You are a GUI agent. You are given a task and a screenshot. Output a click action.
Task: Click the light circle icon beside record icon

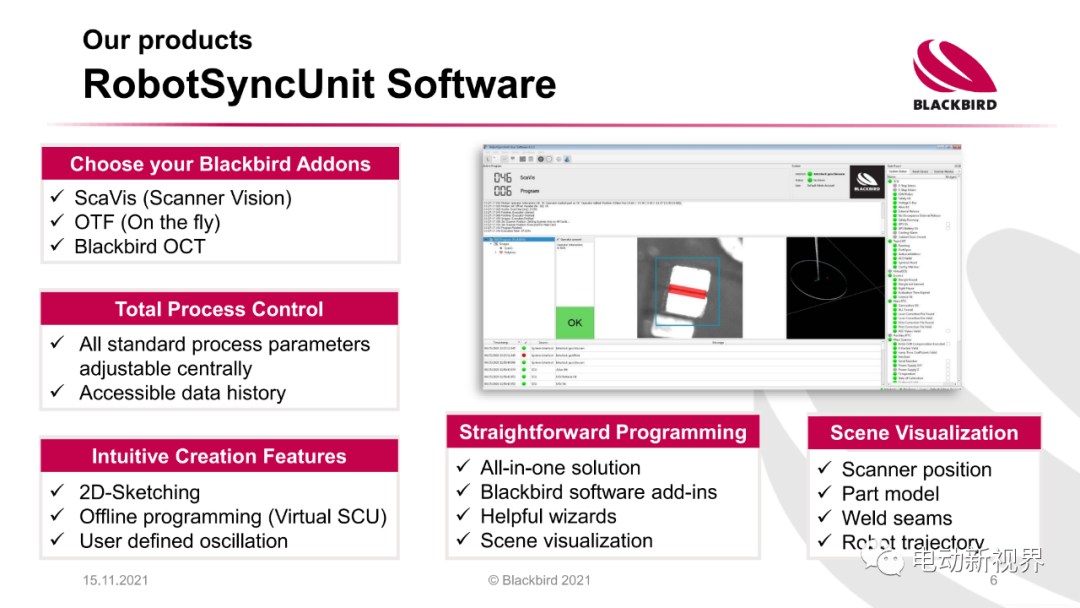point(549,159)
